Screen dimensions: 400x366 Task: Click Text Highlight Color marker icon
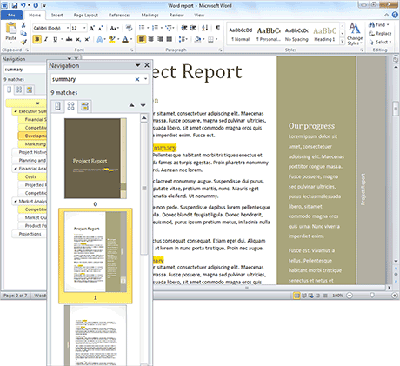[112, 39]
